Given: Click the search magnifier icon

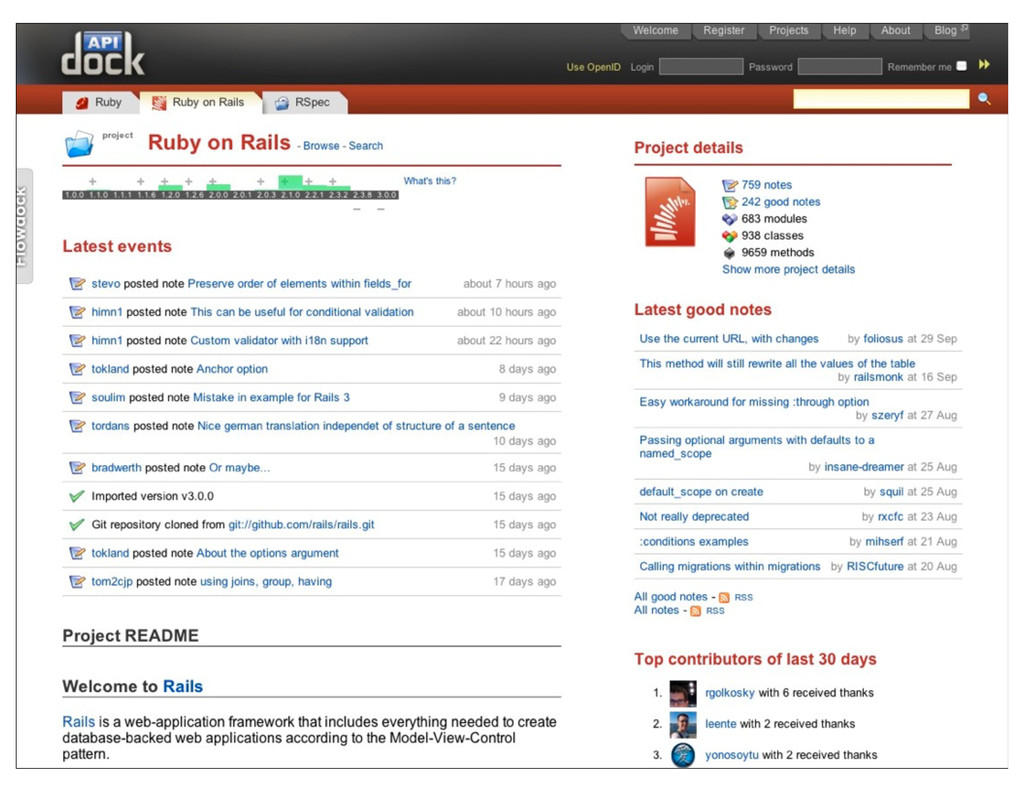Looking at the screenshot, I should [984, 99].
